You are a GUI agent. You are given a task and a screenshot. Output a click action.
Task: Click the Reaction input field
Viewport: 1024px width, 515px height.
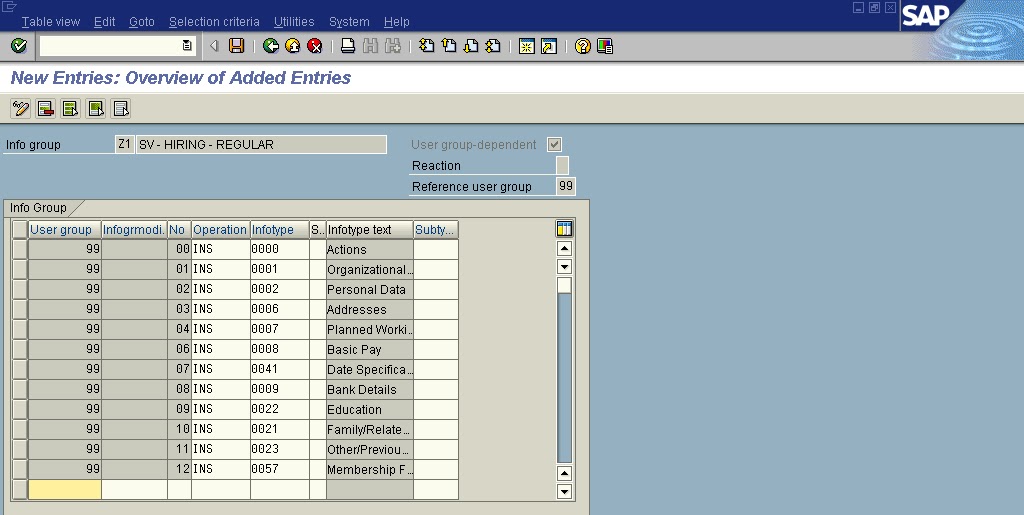click(x=562, y=165)
